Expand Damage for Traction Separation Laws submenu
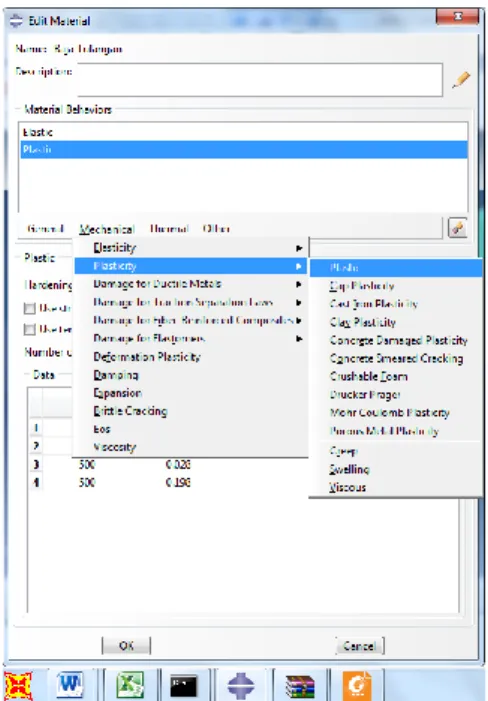Screen dimensions: 488x701 pos(299,303)
